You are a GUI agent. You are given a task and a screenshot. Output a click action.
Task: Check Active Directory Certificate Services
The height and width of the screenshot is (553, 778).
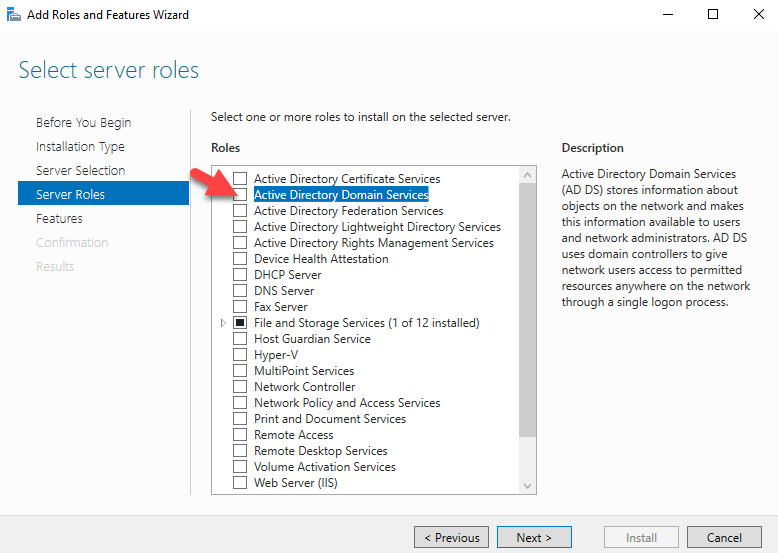(240, 179)
